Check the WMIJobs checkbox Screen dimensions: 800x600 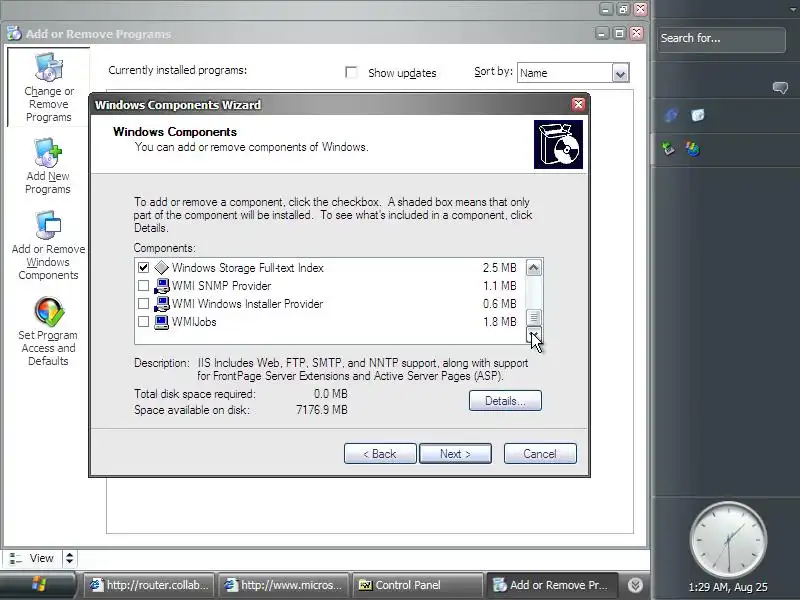tap(143, 321)
